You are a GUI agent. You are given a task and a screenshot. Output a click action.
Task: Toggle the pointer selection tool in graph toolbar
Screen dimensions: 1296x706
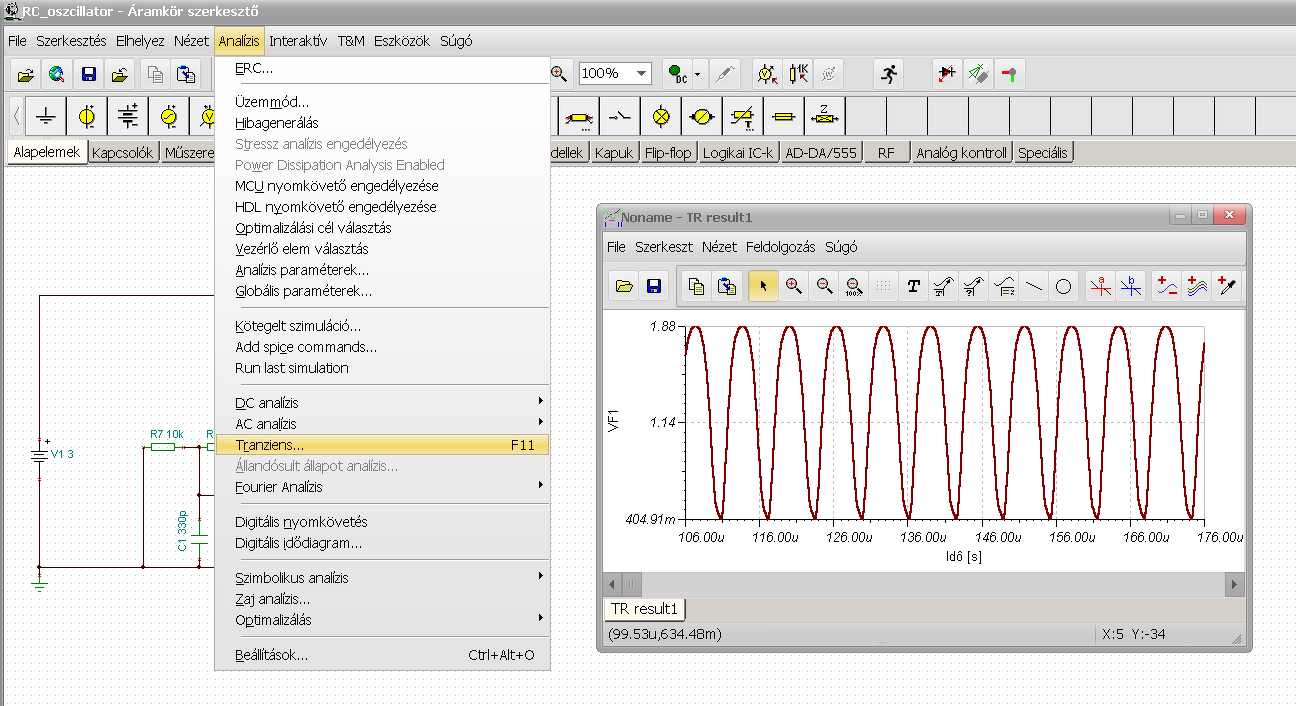[763, 287]
